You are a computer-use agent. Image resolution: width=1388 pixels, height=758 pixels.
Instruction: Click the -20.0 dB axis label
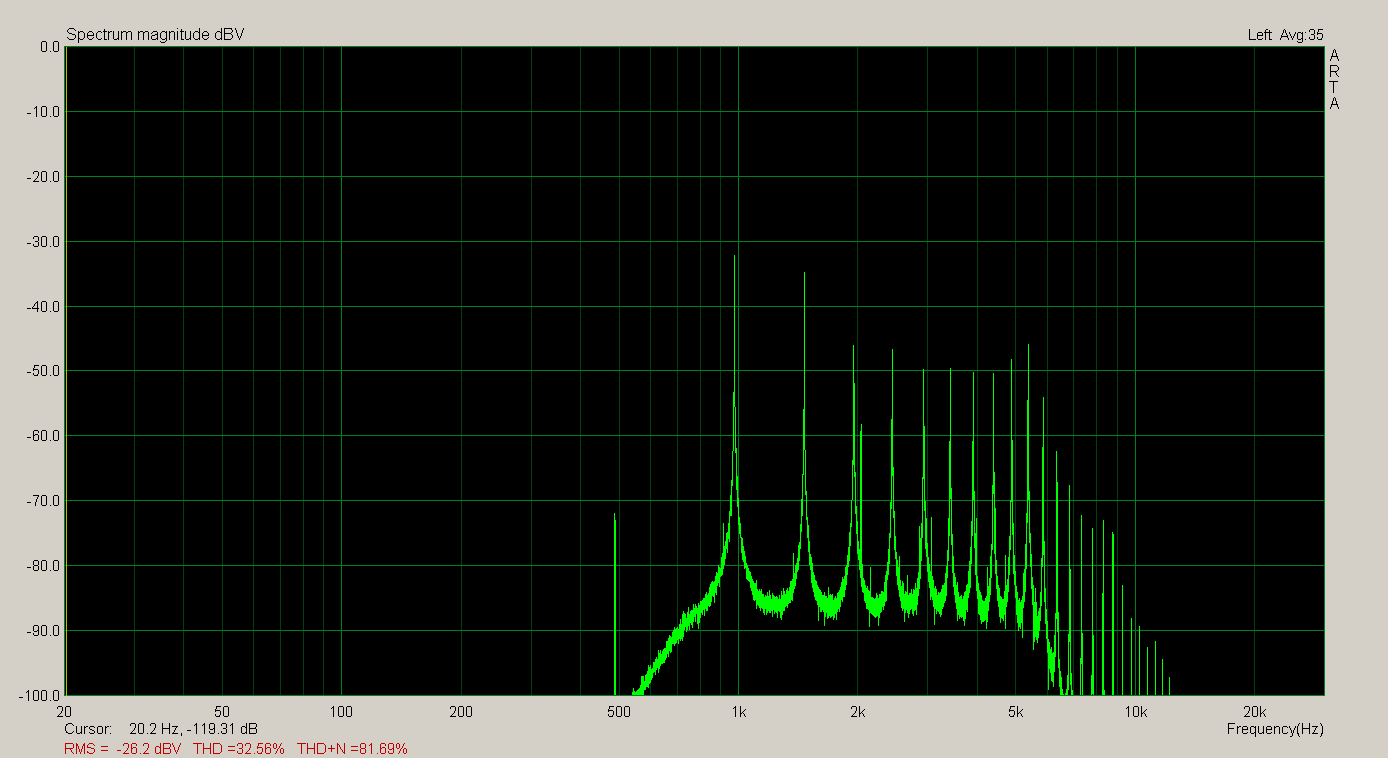42,176
